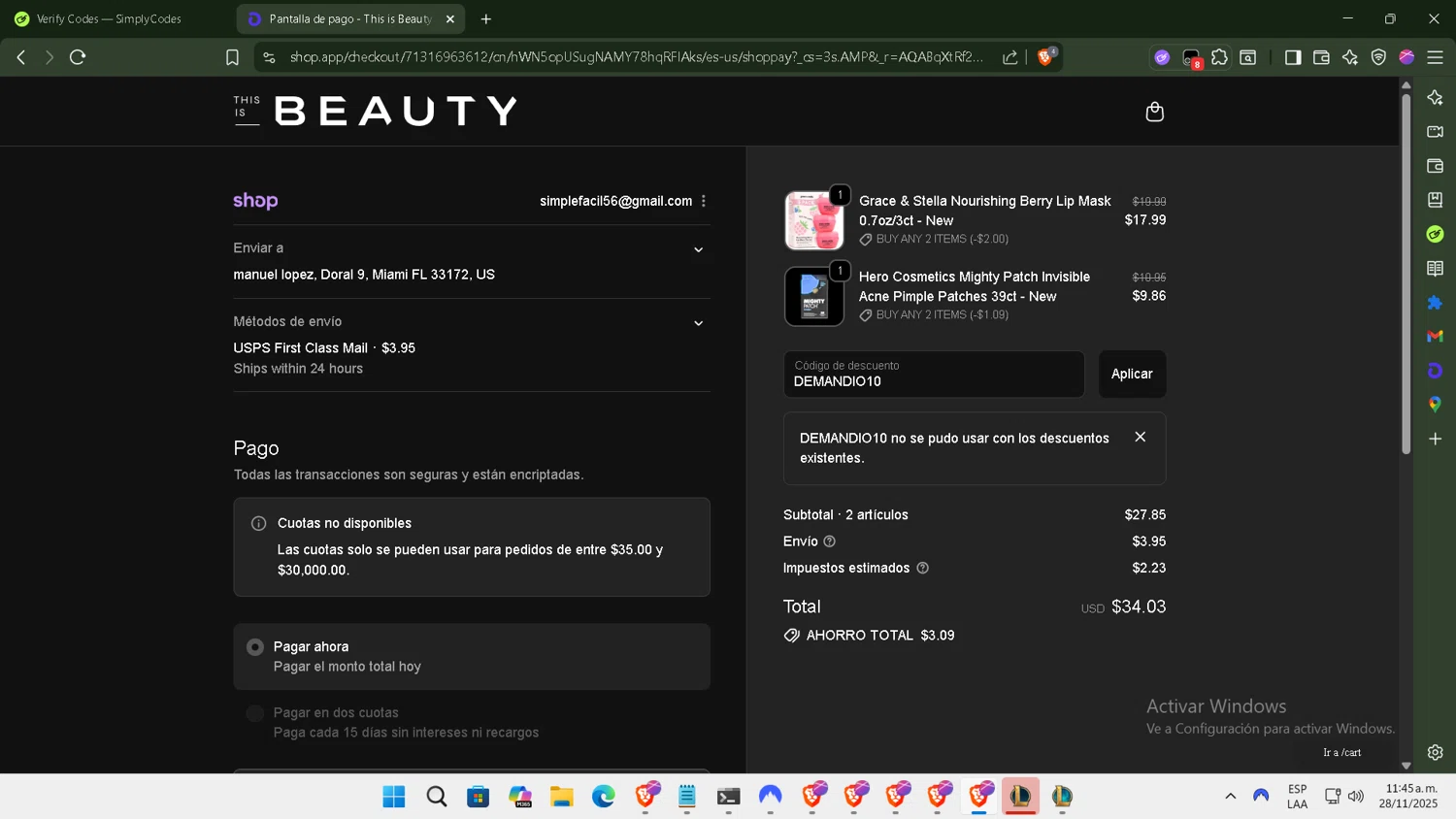Open the tab search toolbar button
Viewport: 1456px width, 819px height.
pos(1248,57)
